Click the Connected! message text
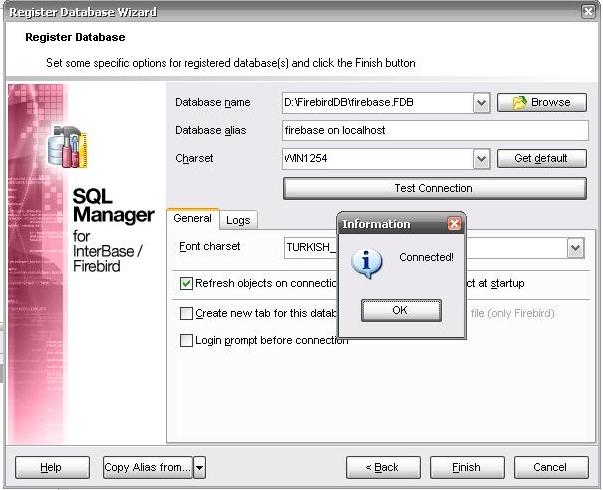The width and height of the screenshot is (603, 490). coord(426,257)
